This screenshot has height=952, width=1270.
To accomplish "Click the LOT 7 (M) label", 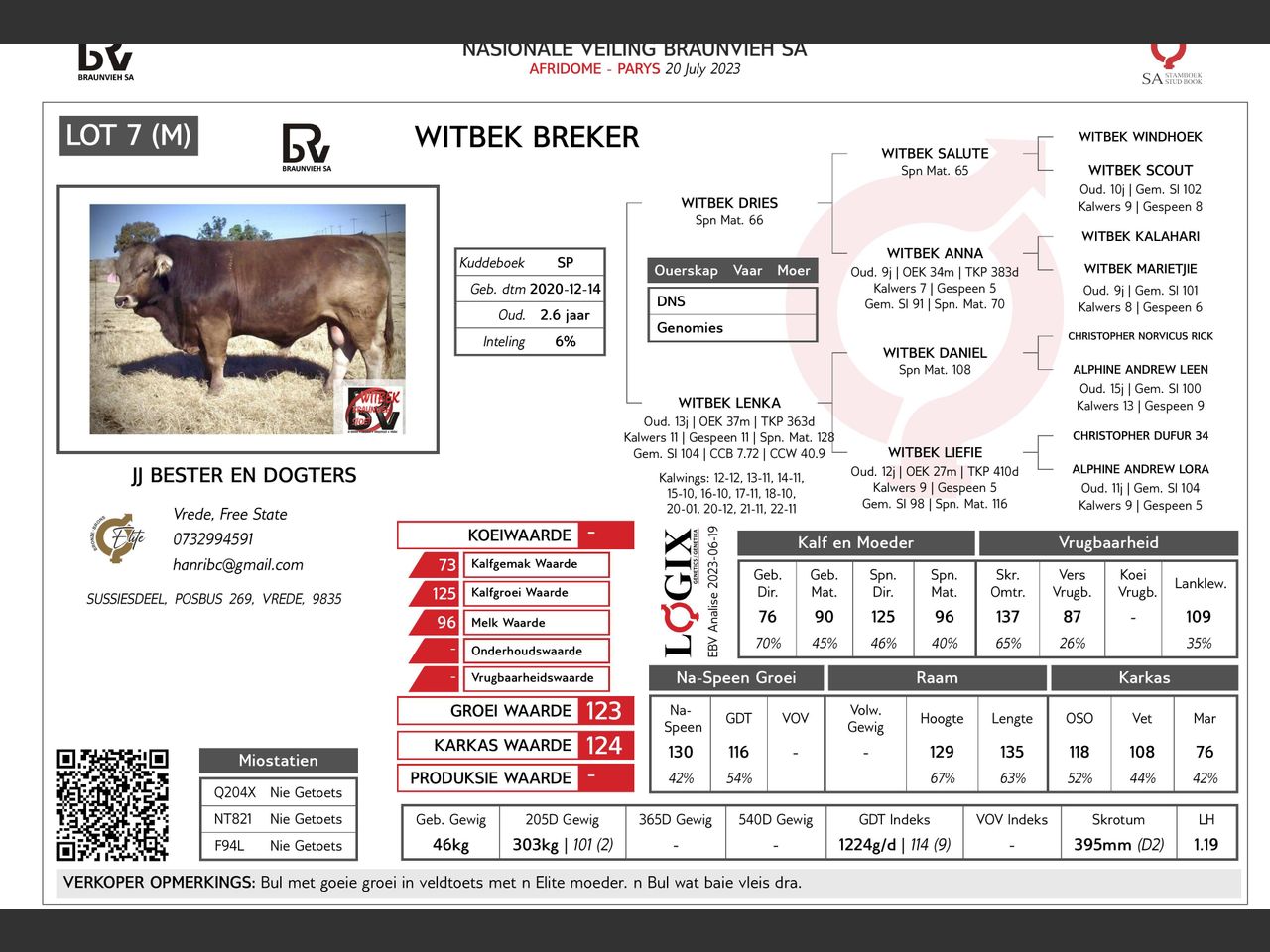I will 129,135.
